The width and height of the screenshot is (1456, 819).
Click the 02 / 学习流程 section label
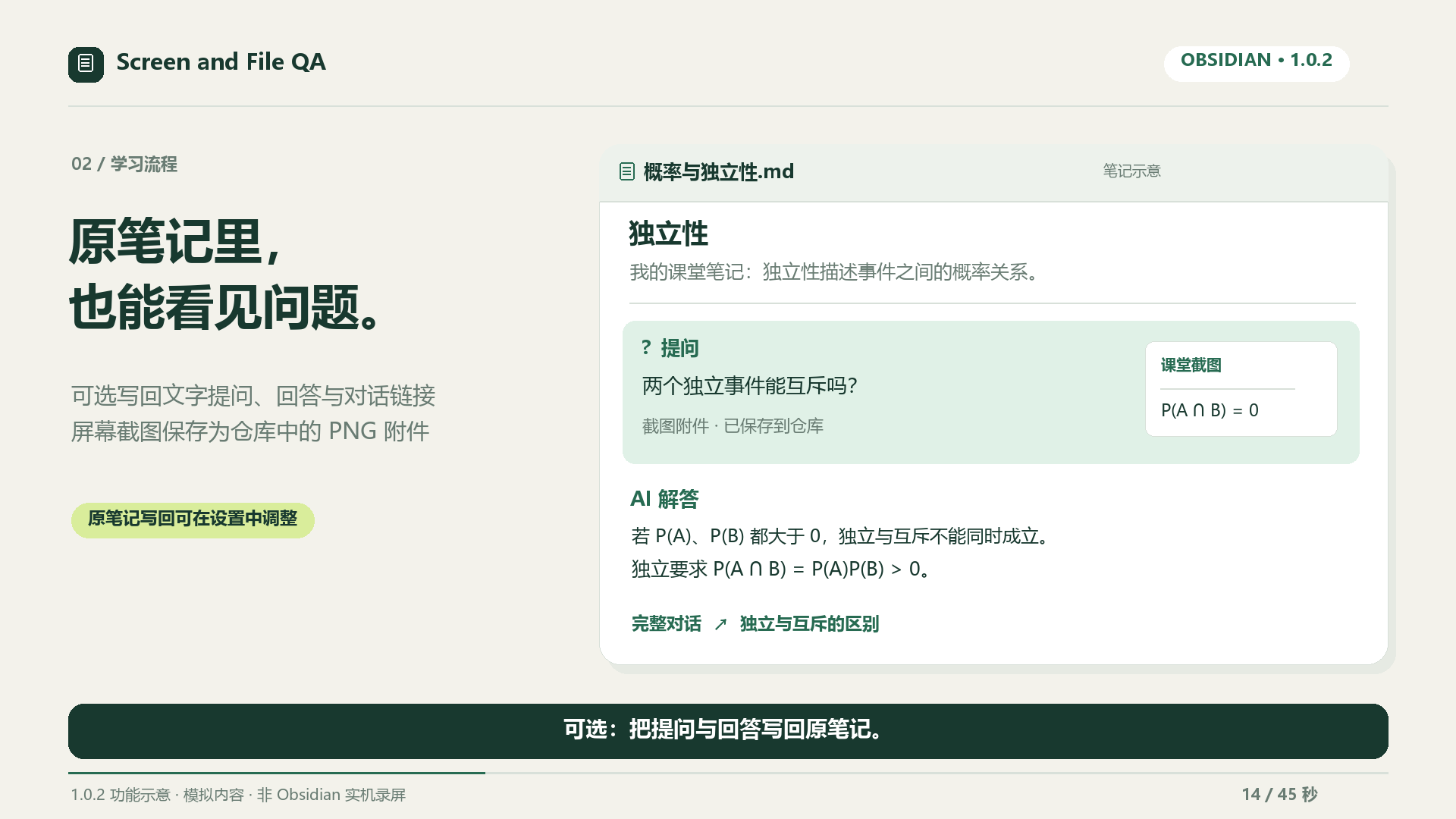124,164
